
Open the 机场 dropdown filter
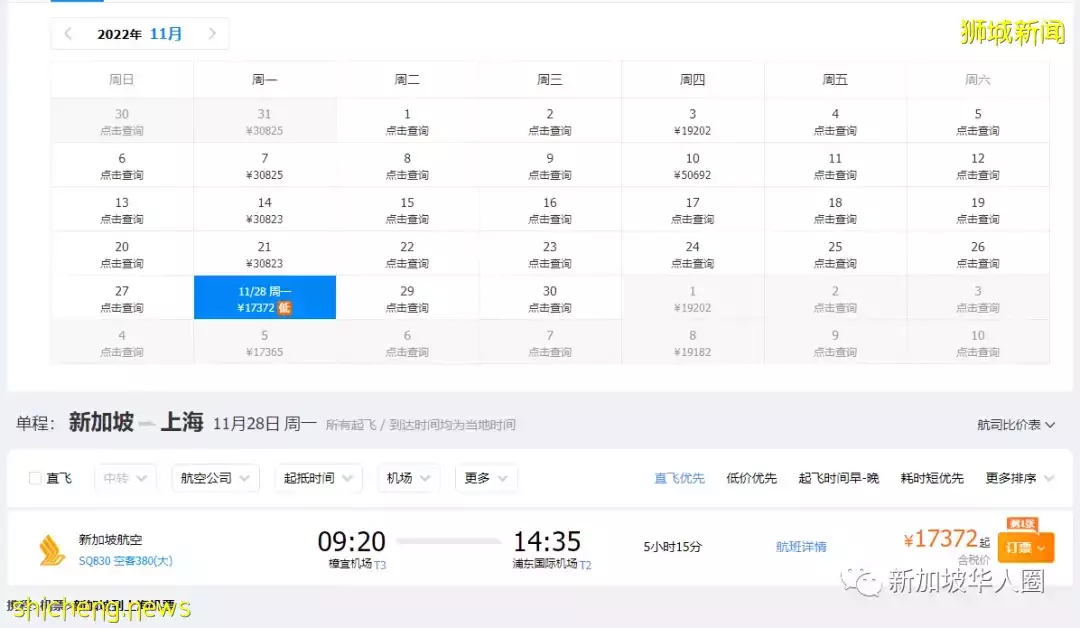tap(408, 478)
